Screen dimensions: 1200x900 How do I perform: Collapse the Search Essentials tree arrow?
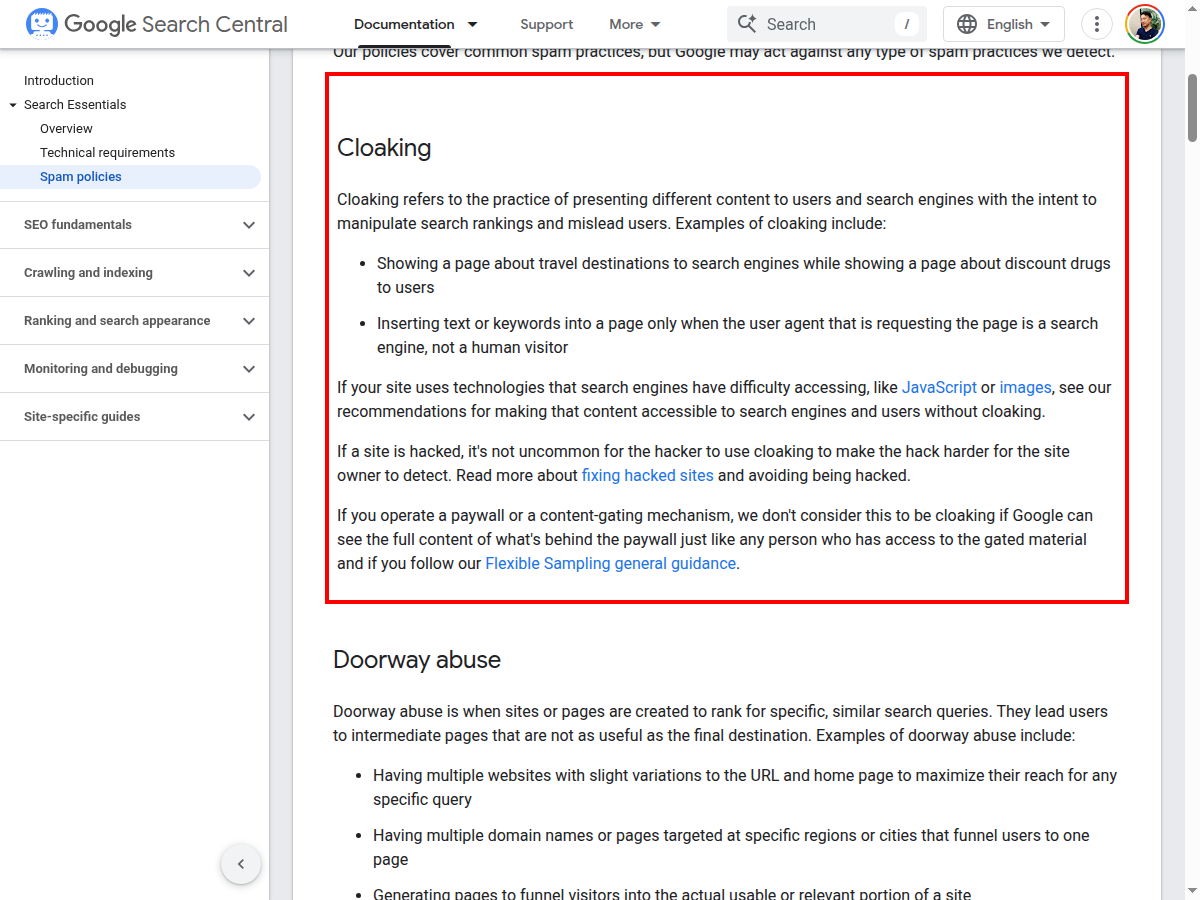tap(13, 105)
